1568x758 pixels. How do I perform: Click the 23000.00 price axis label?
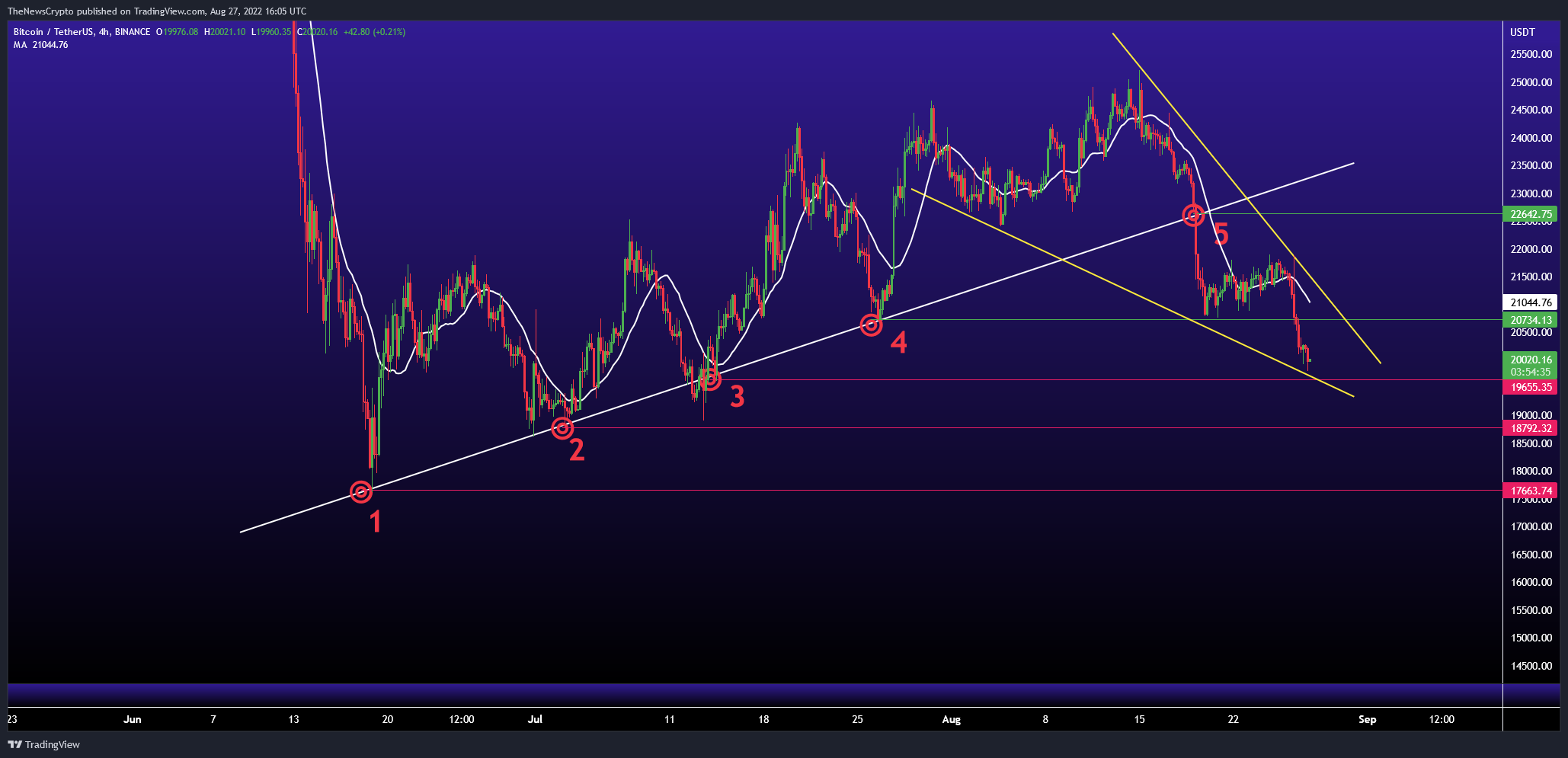(x=1531, y=193)
